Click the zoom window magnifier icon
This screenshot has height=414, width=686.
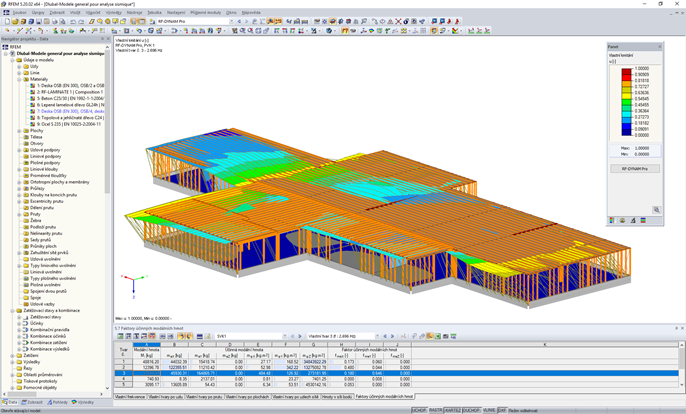coord(242,31)
